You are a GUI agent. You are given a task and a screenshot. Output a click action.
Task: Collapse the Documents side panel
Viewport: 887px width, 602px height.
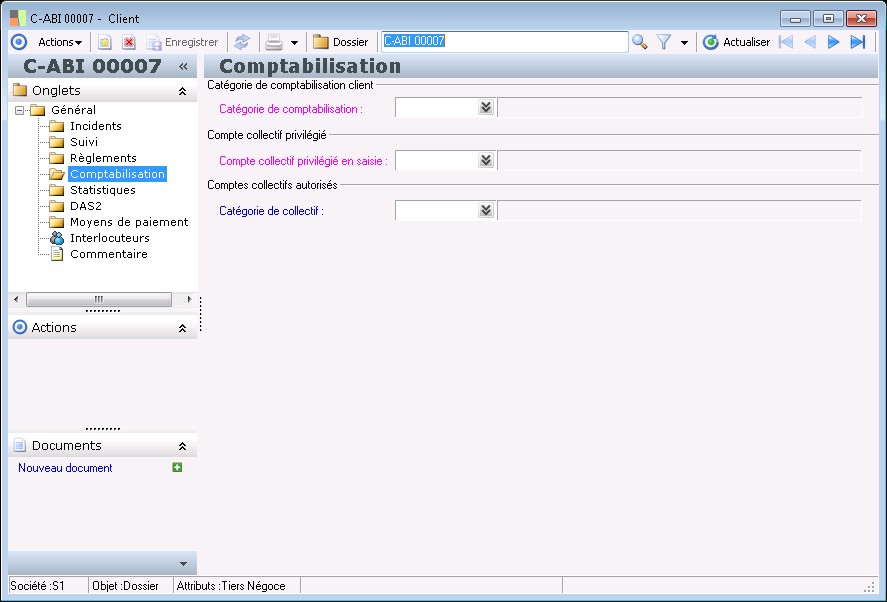click(183, 446)
